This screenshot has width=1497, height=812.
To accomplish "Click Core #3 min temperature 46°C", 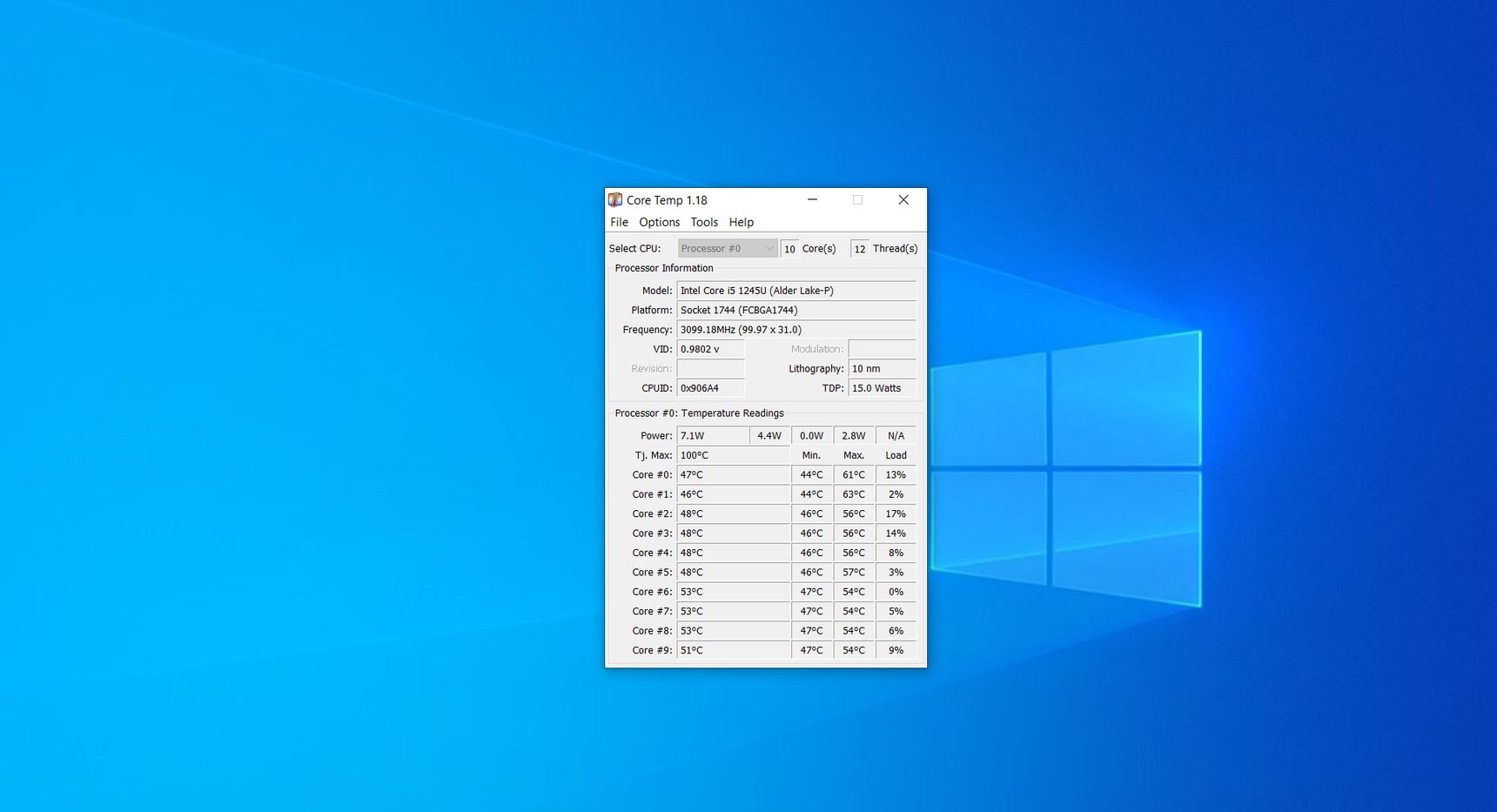I will 812,534.
